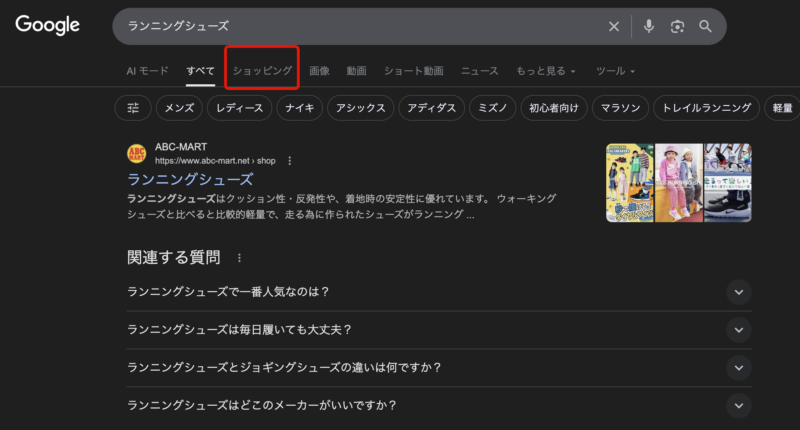Open the もっと見る dropdown
800x430 pixels.
(x=545, y=71)
